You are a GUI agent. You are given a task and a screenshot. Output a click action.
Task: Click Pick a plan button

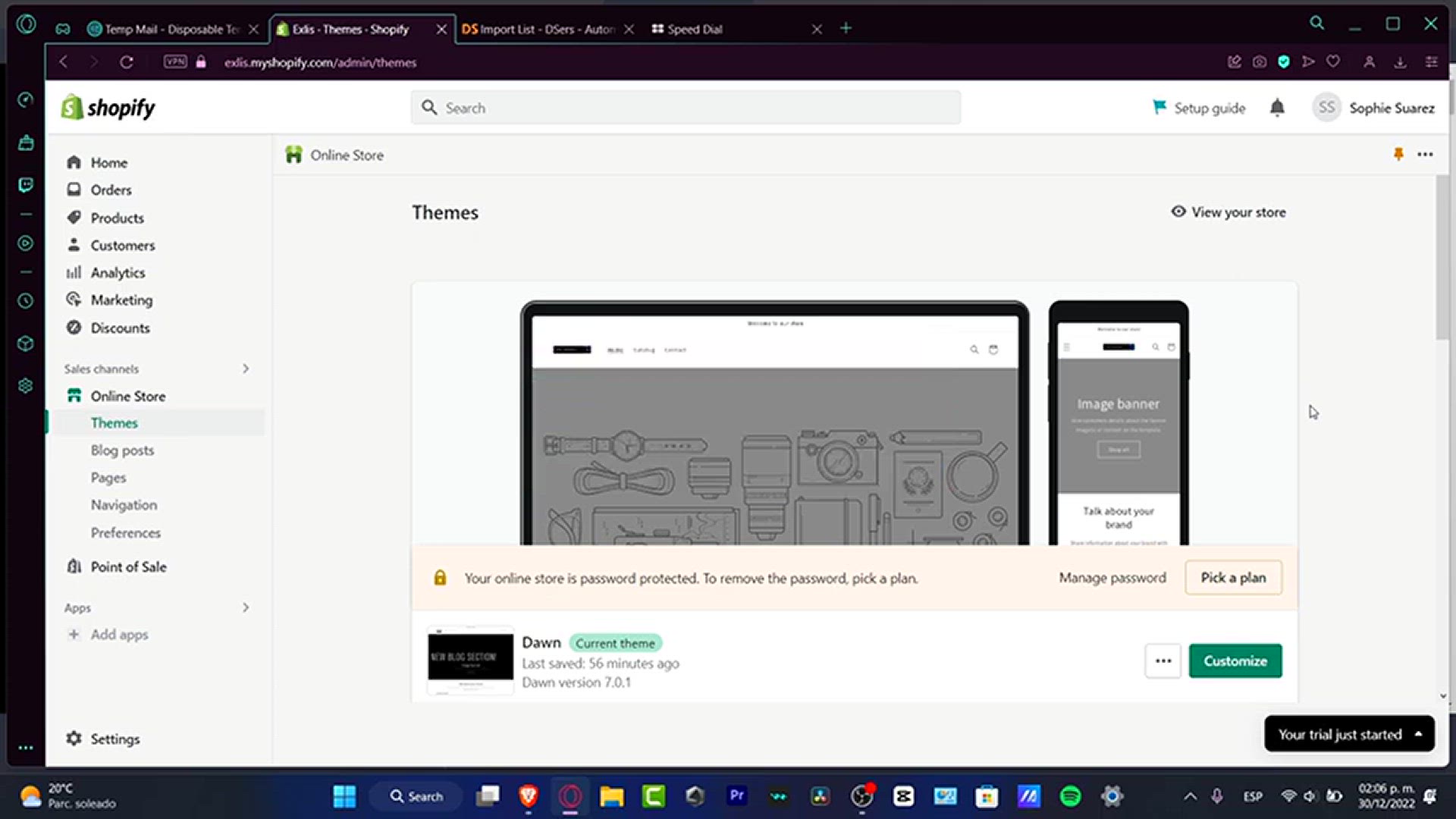coord(1233,578)
